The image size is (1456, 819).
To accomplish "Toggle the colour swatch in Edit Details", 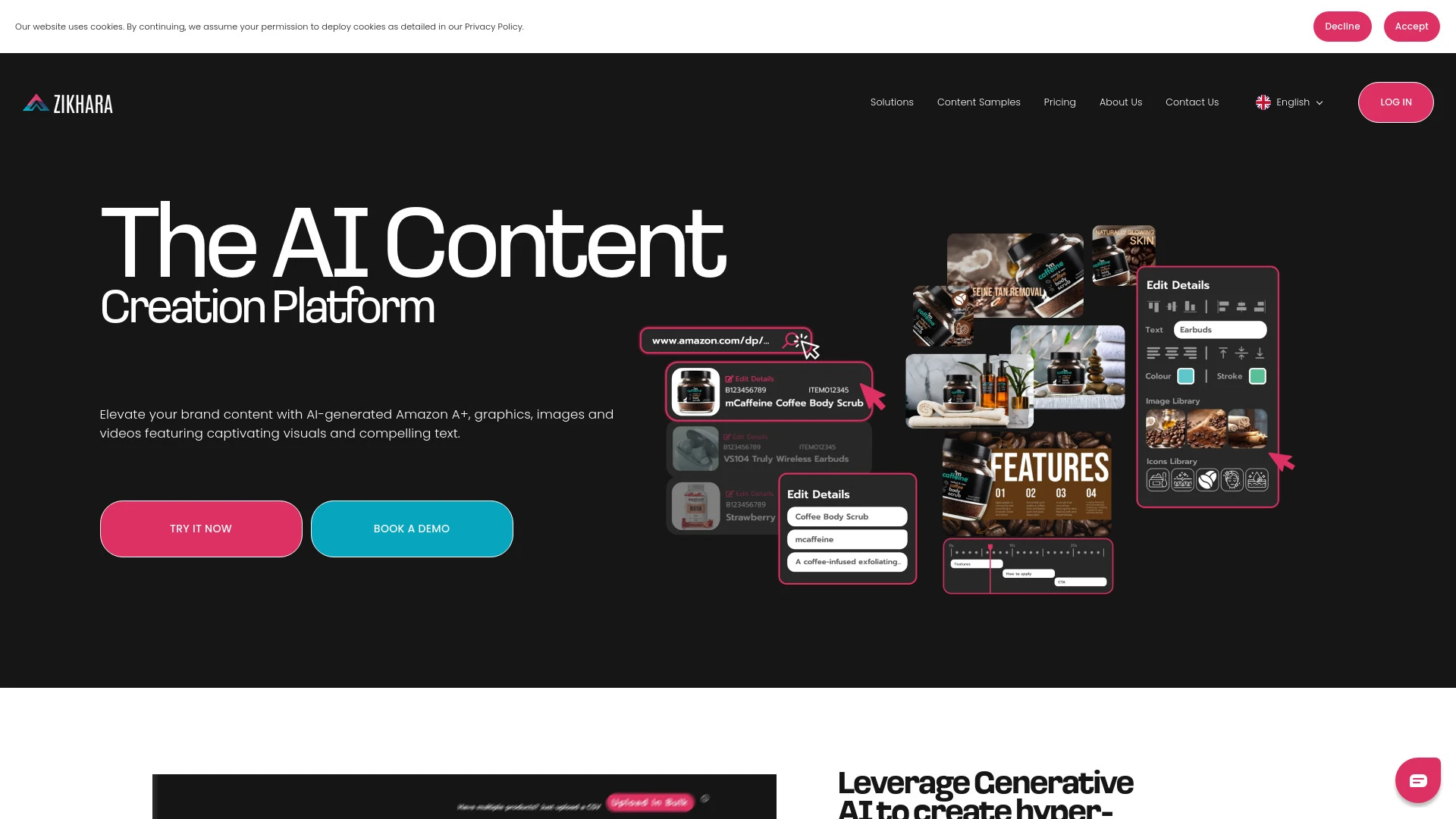I will point(1185,375).
